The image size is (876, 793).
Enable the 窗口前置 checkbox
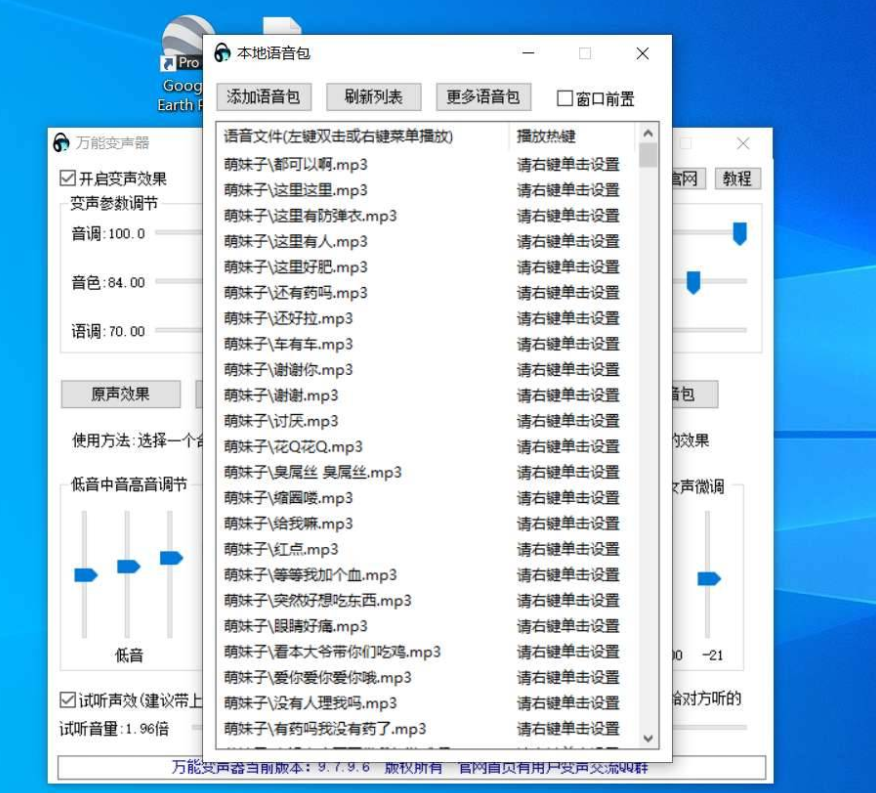565,97
